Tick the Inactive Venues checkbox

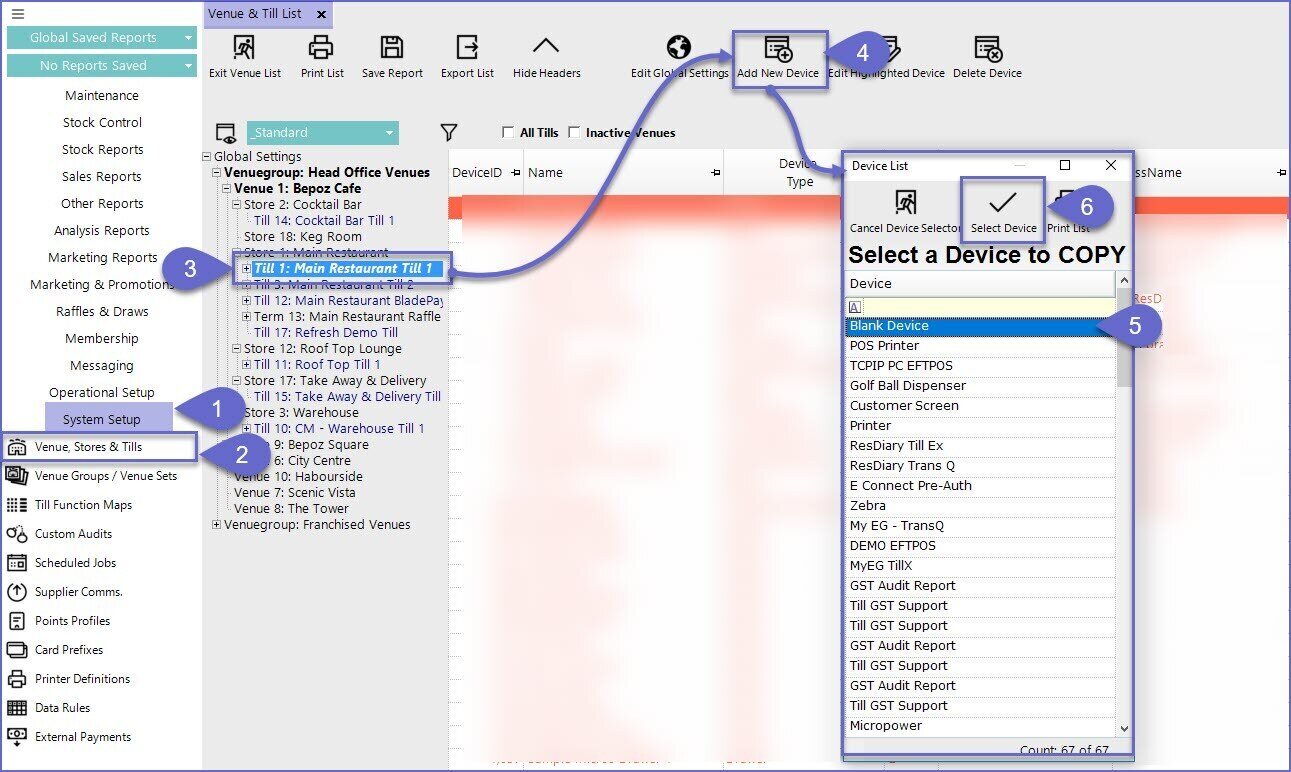click(x=575, y=133)
